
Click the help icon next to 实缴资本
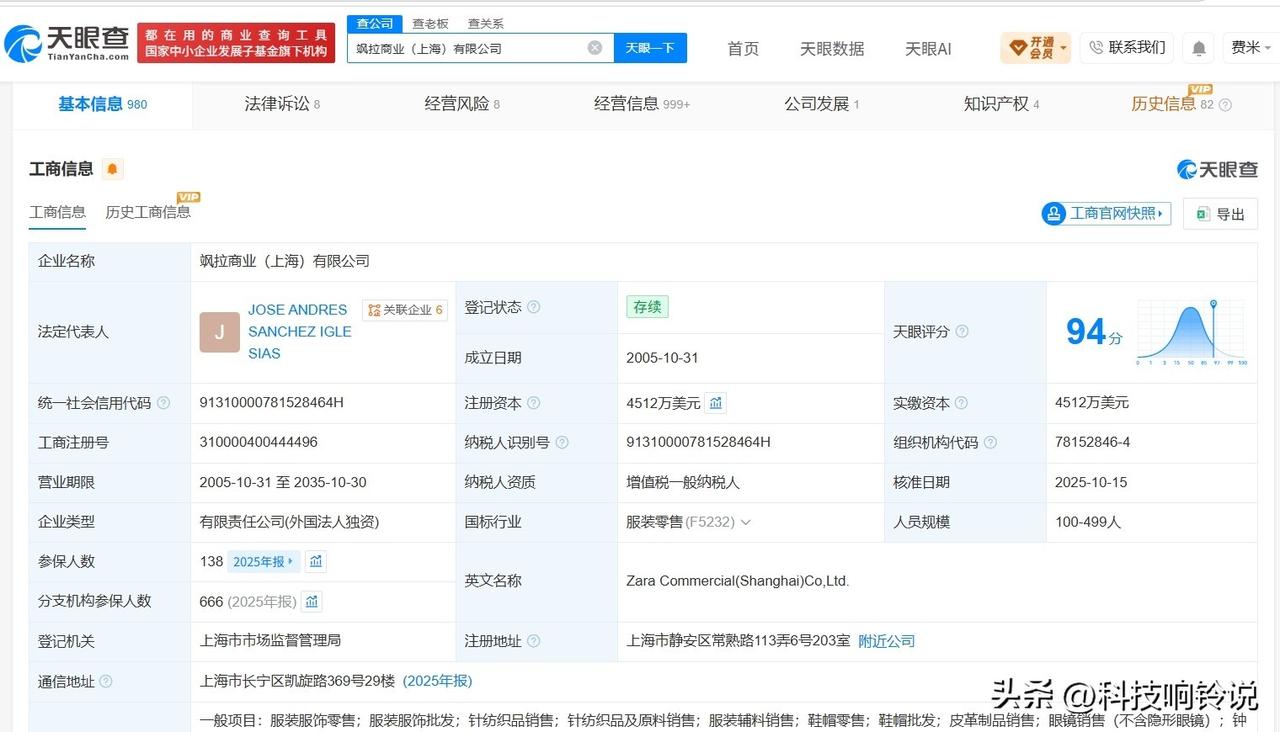pyautogui.click(x=961, y=403)
